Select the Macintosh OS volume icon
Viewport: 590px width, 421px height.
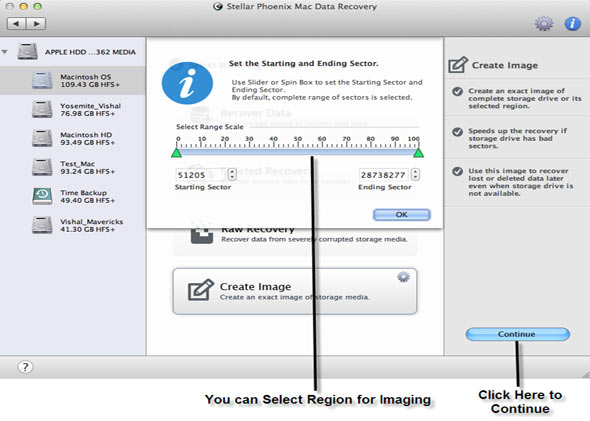(42, 81)
